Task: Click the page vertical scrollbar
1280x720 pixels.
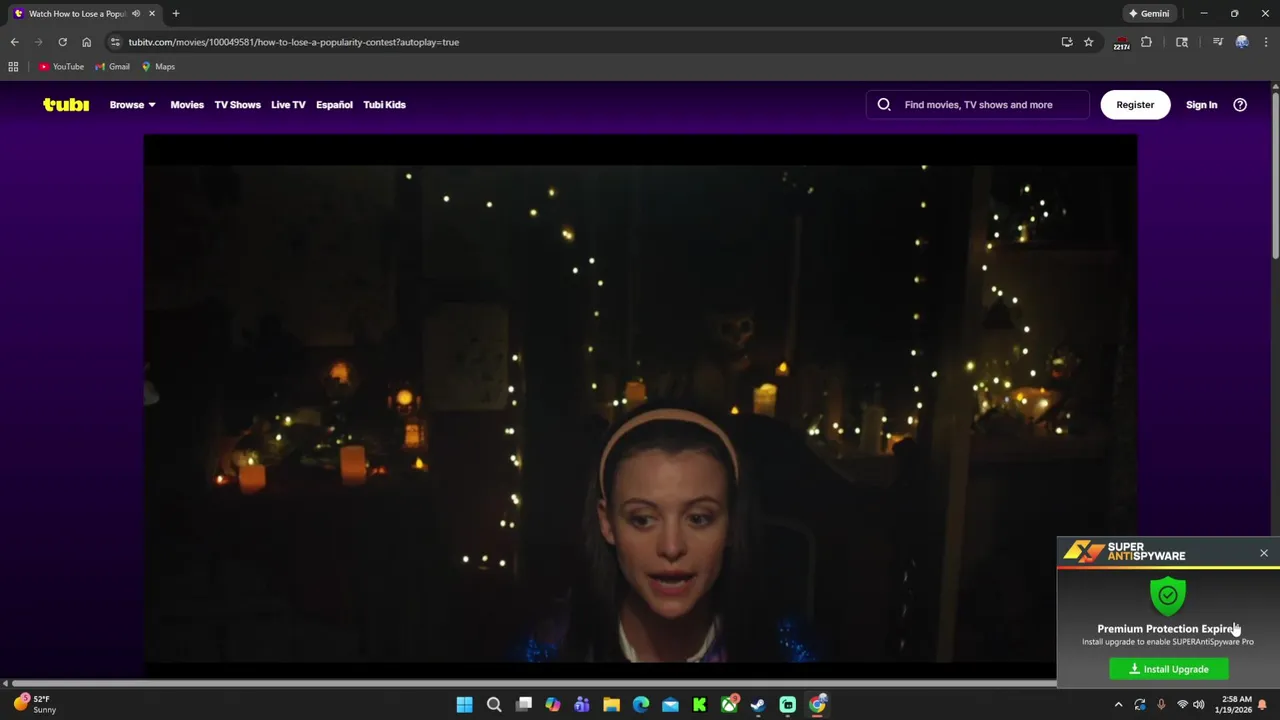Action: coord(1275,175)
